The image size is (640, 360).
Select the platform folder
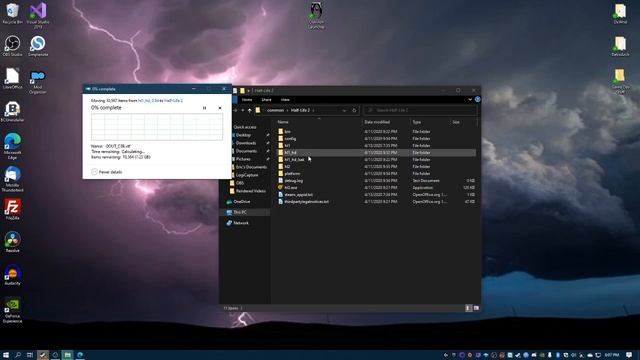tap(292, 173)
